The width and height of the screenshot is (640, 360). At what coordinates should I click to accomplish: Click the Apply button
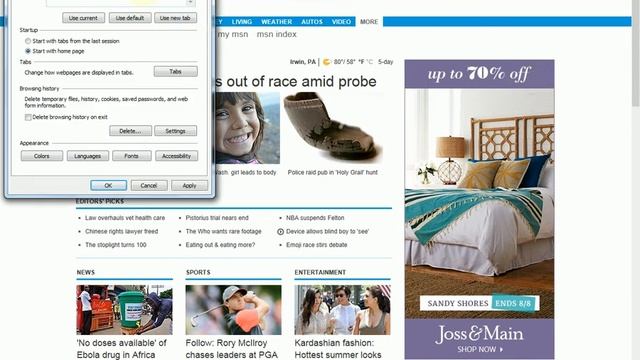[x=189, y=185]
